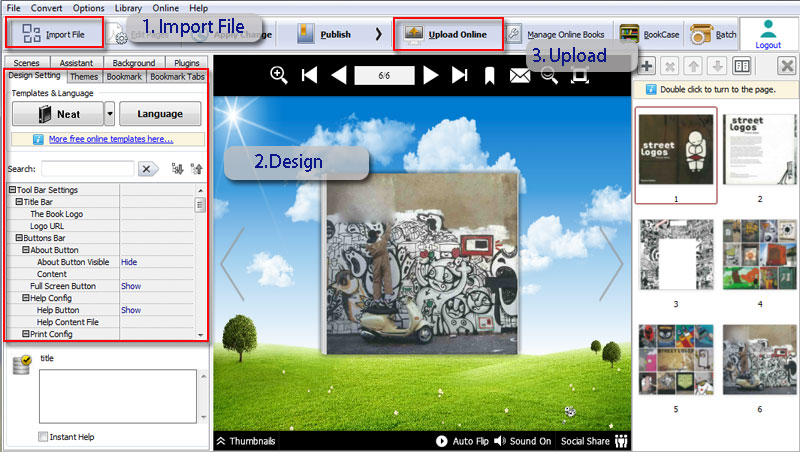This screenshot has width=800, height=452.
Task: Open the Online menu
Action: [166, 8]
